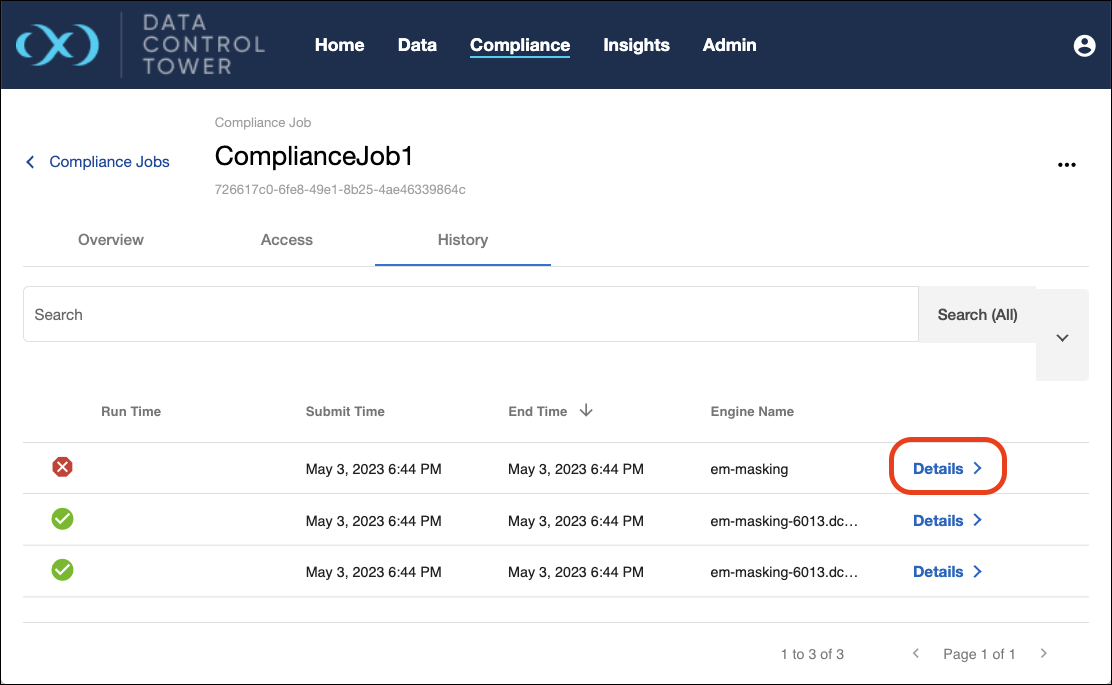Image resolution: width=1112 pixels, height=685 pixels.
Task: Open Details for the em-masking failed run
Action: 947,469
